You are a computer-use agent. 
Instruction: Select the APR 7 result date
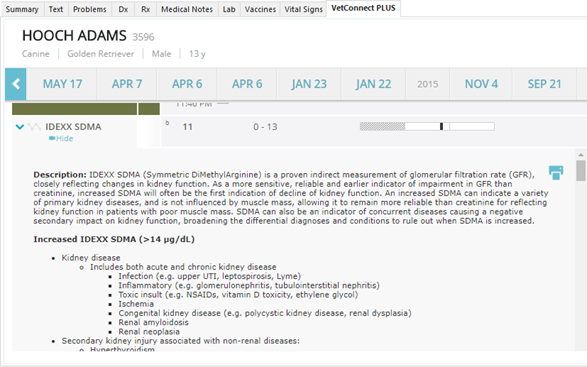(127, 84)
